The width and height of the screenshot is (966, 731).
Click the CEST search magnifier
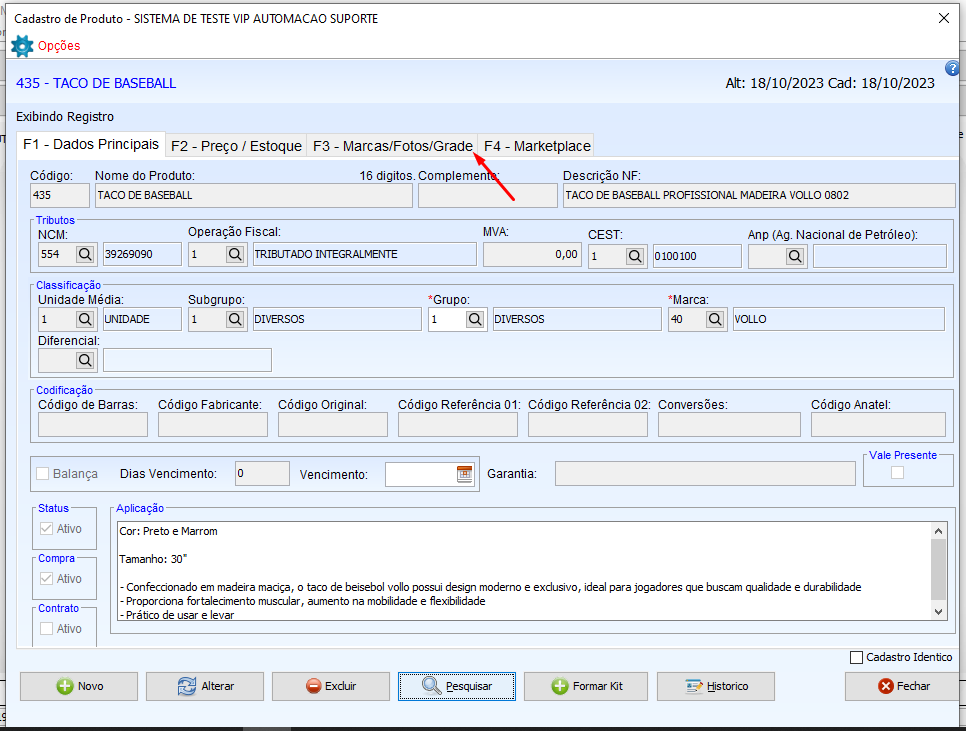[x=635, y=256]
